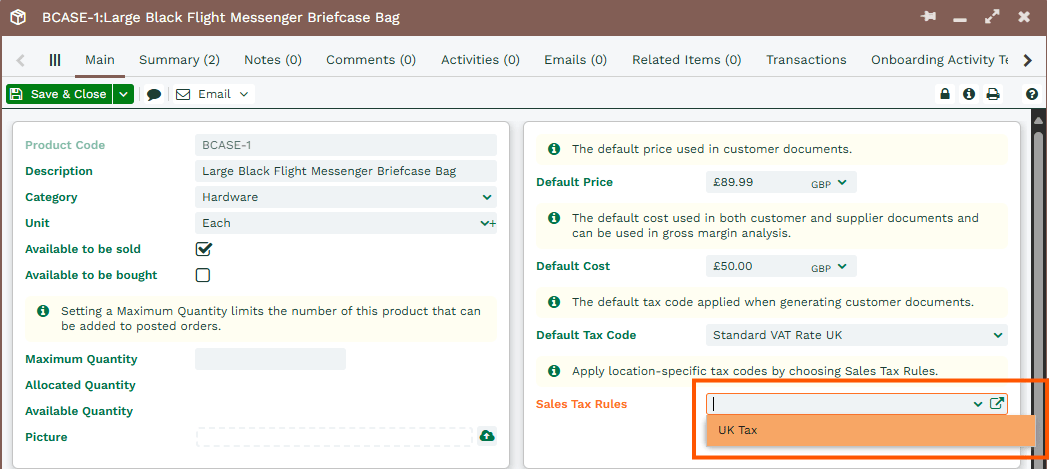Click the print icon
1050x469 pixels.
[x=993, y=94]
